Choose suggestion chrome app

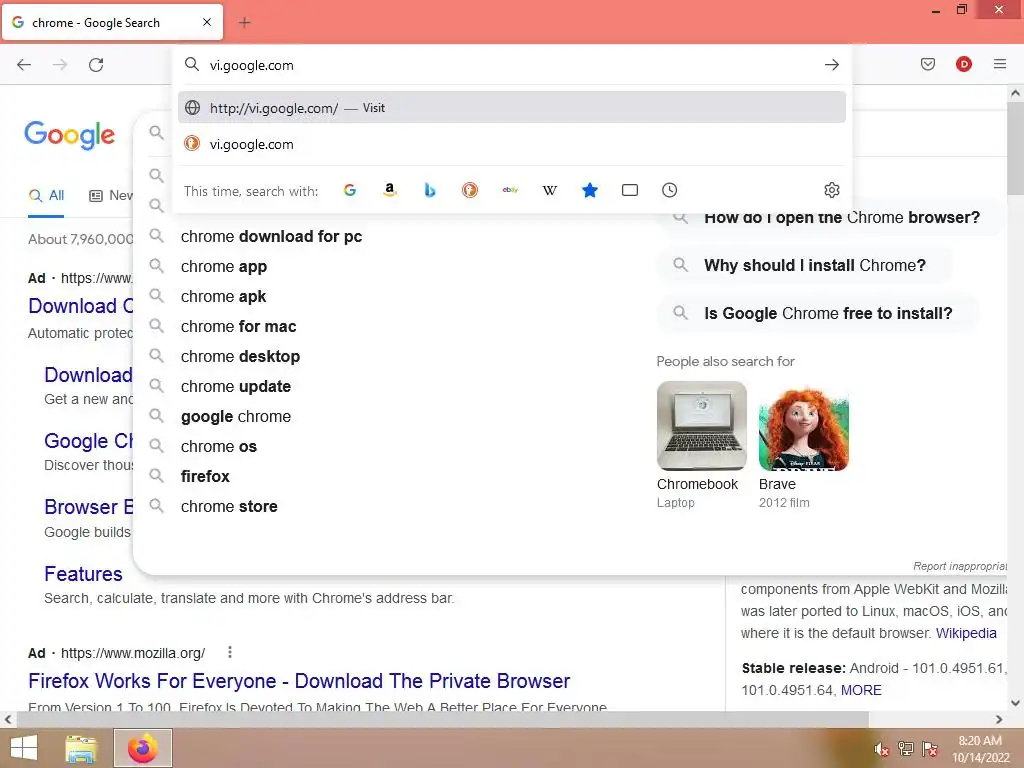pyautogui.click(x=224, y=266)
